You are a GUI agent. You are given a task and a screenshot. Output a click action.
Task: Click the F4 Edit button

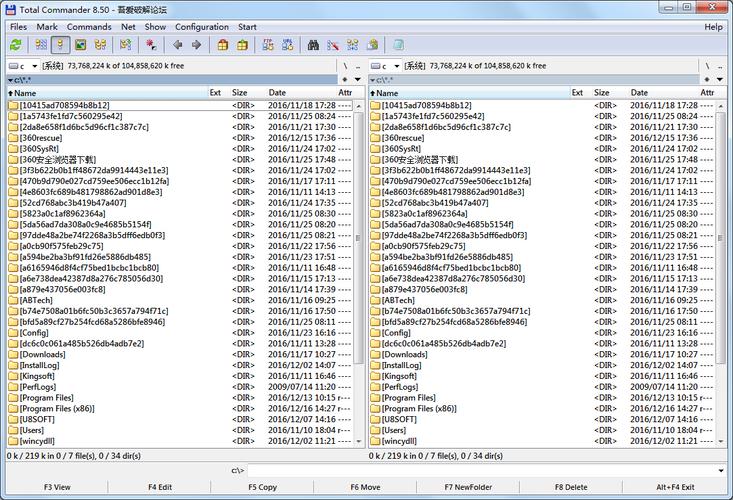click(x=160, y=487)
